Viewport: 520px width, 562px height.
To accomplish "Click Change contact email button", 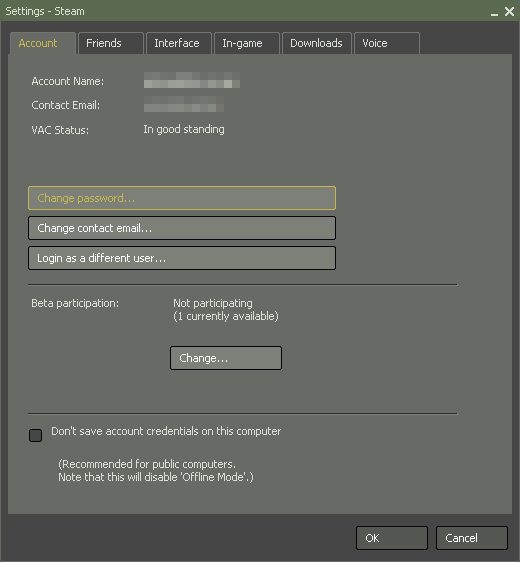I will pos(182,228).
